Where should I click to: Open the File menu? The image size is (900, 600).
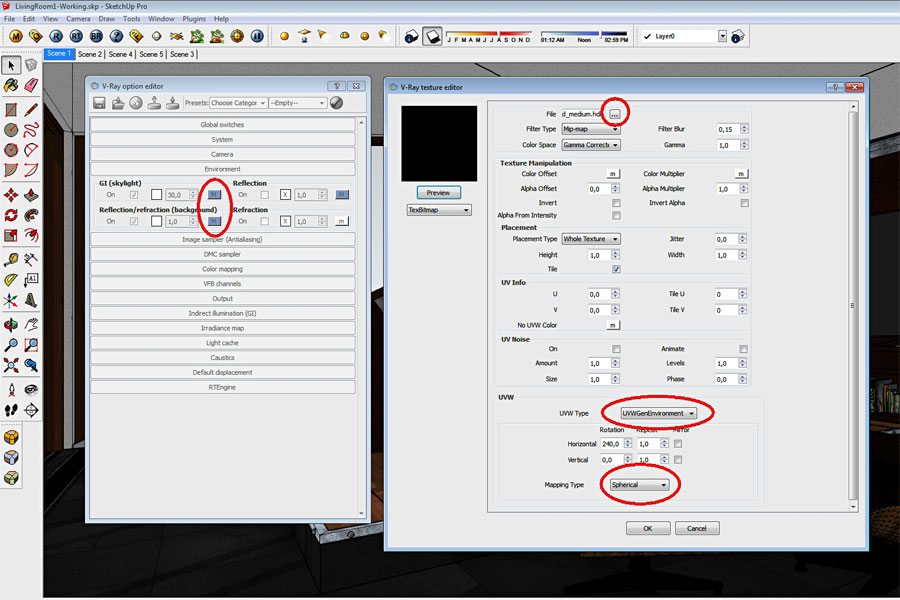10,19
